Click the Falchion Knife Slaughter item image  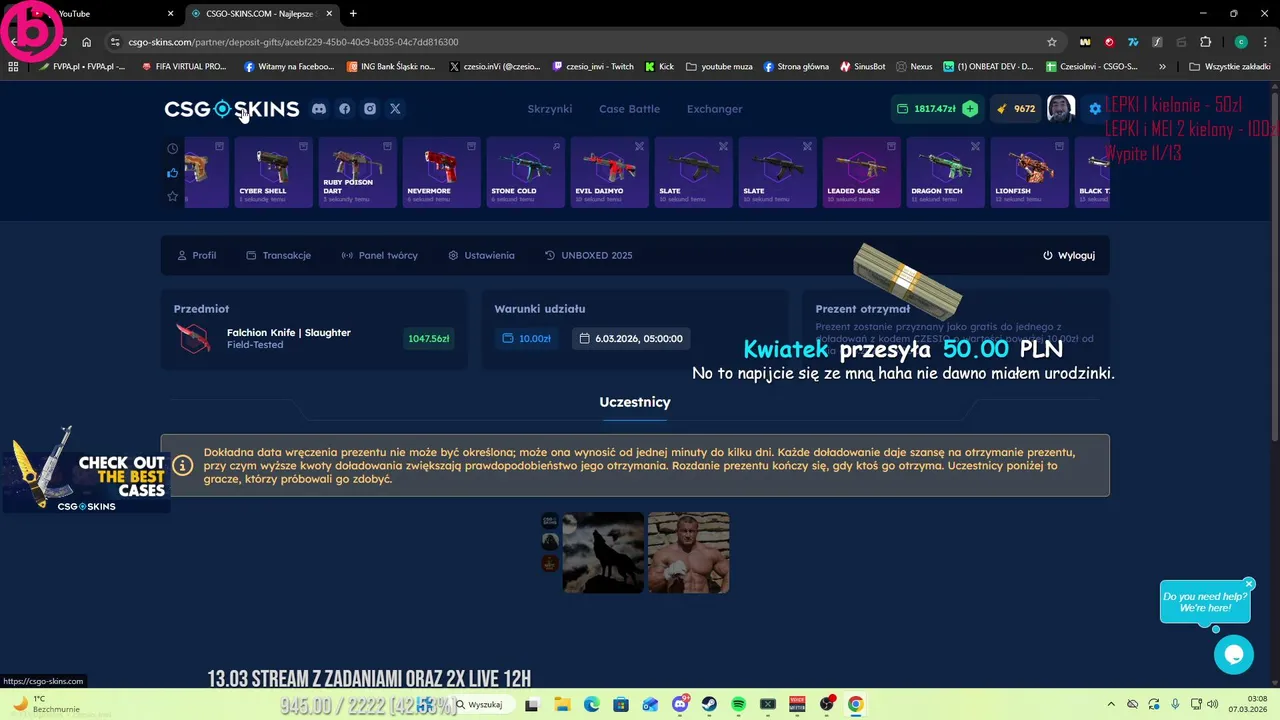[193, 338]
